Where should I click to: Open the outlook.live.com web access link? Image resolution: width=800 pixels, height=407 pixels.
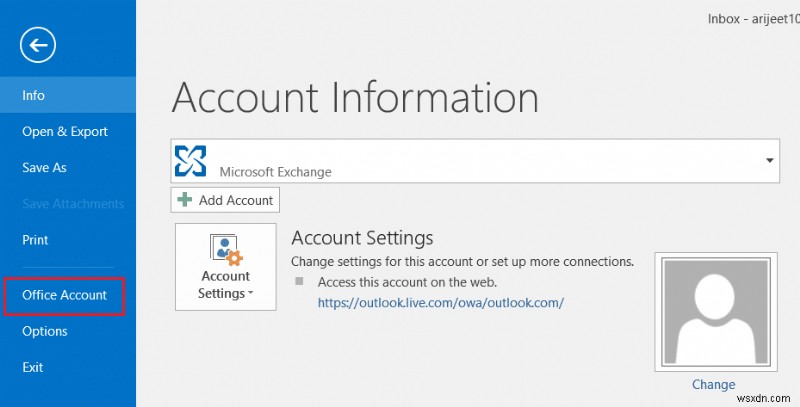click(441, 301)
